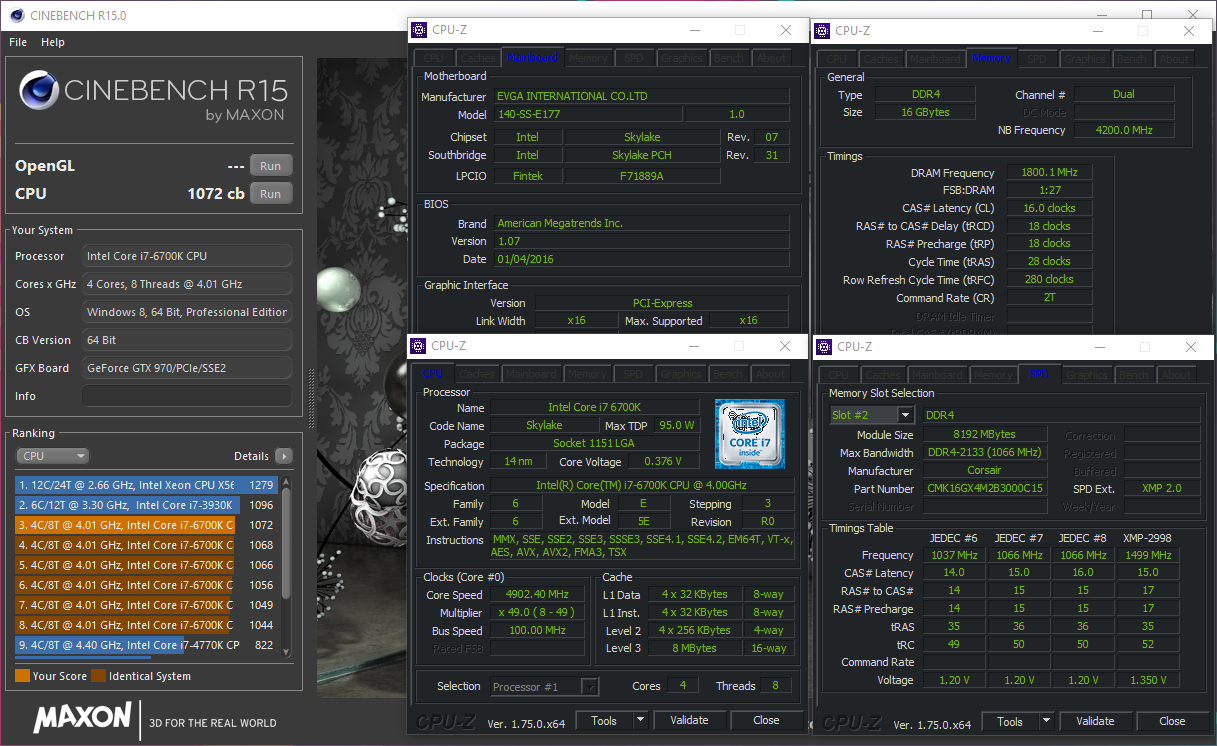
Task: Click the GFX Board value GeForce GTX 970
Action: 187,368
